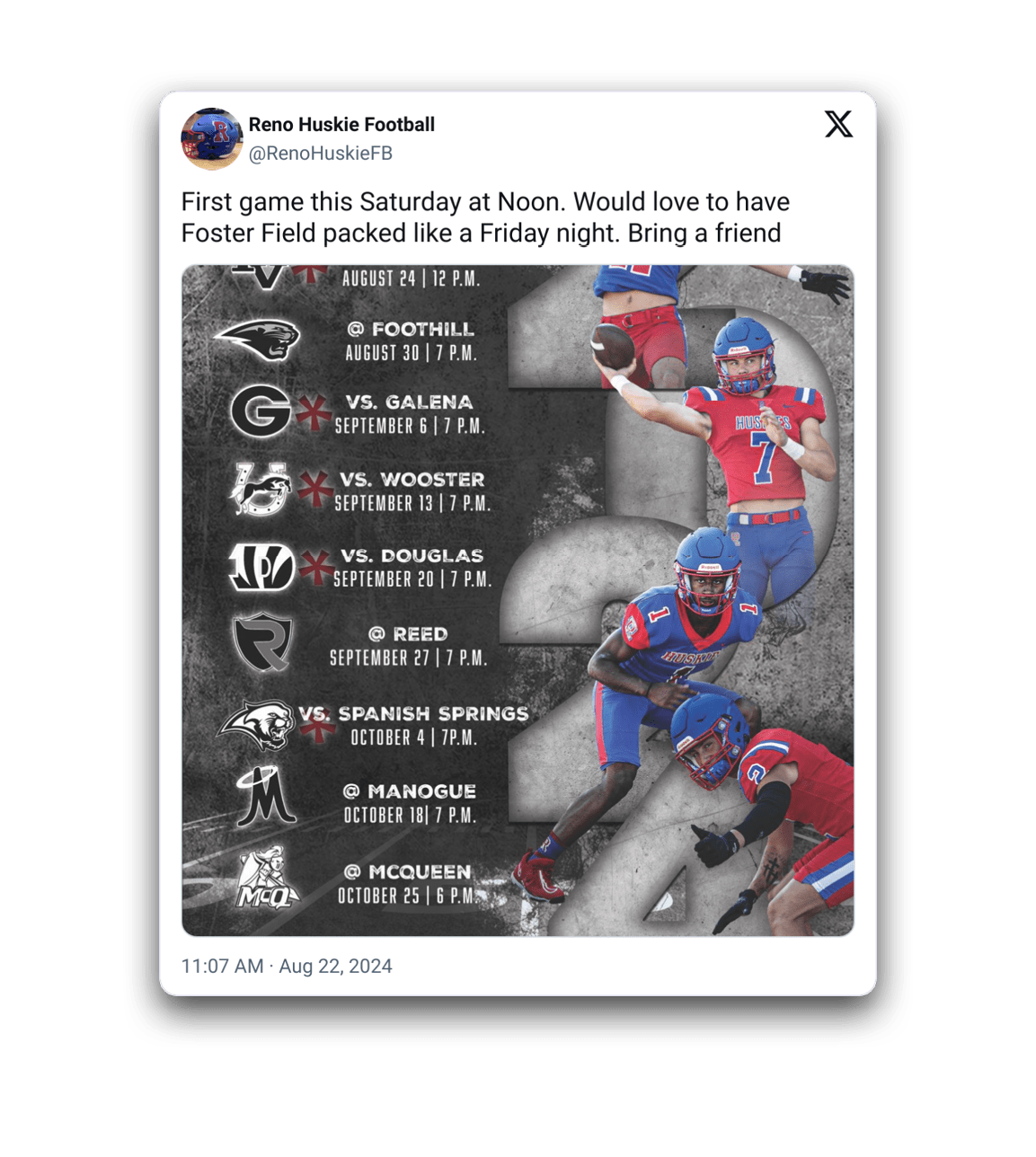Viewport: 1036px width, 1157px height.
Task: Click the Galena G logo
Action: (x=261, y=411)
